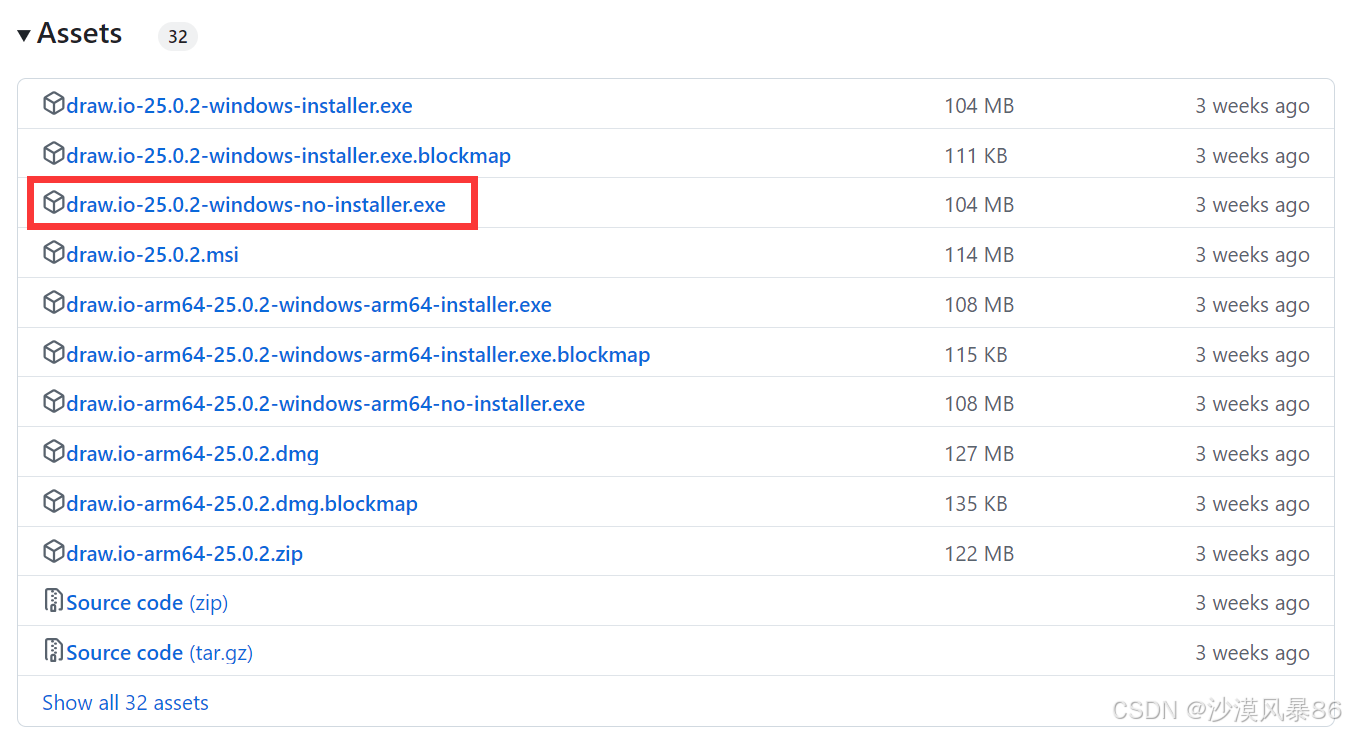This screenshot has height=732, width=1346.
Task: Download Source code (tar.gz)
Action: [x=159, y=653]
